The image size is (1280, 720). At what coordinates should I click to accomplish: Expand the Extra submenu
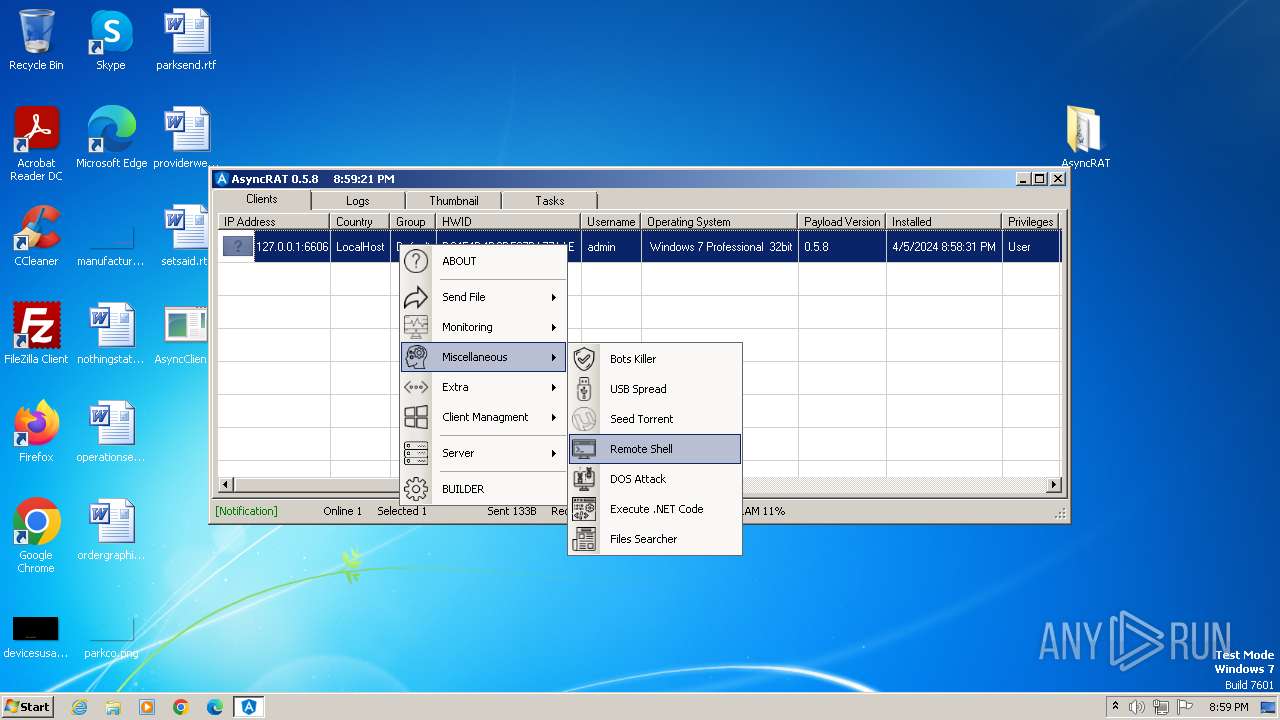tap(483, 387)
